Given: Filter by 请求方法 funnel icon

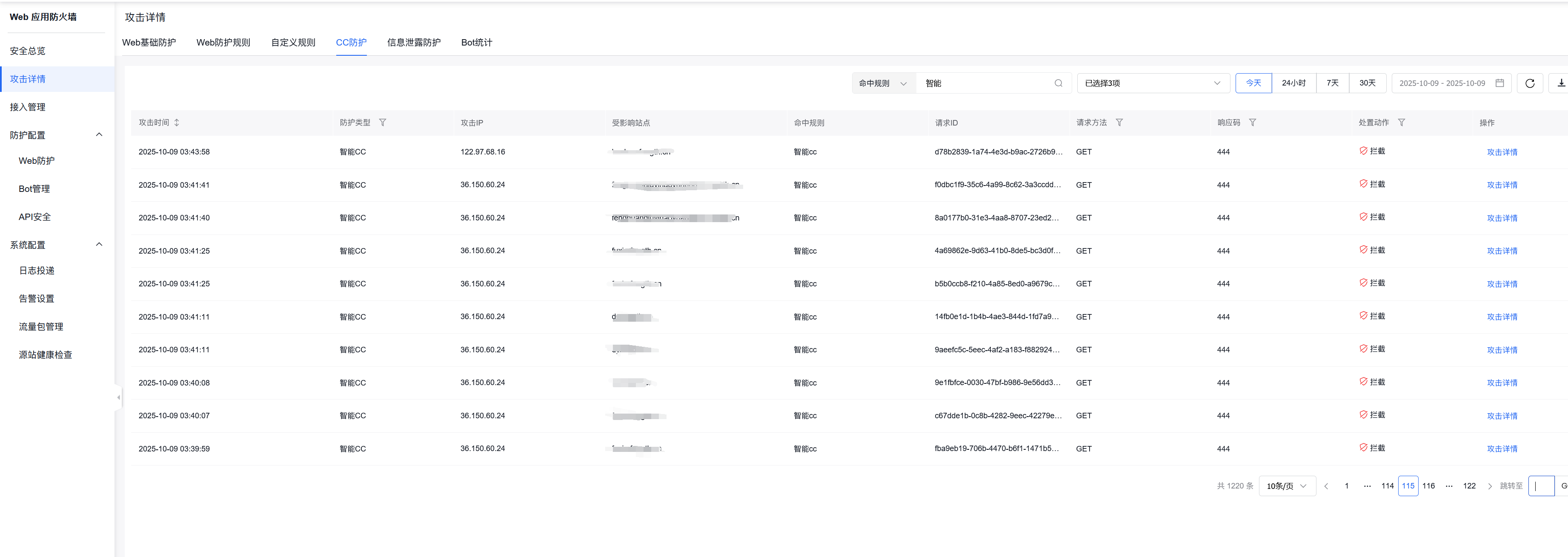Looking at the screenshot, I should point(1119,123).
